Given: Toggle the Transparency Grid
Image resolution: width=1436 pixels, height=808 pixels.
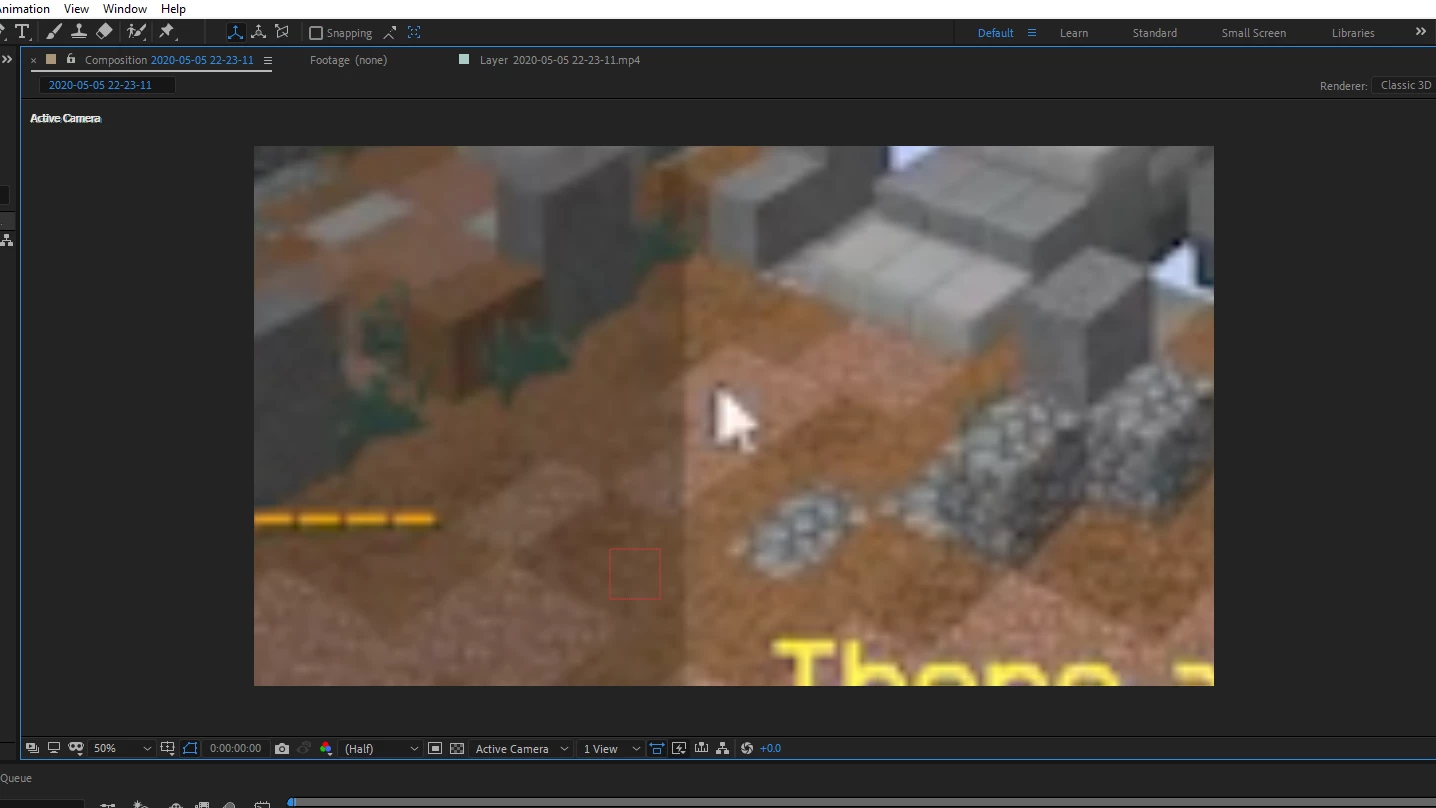Looking at the screenshot, I should (457, 748).
